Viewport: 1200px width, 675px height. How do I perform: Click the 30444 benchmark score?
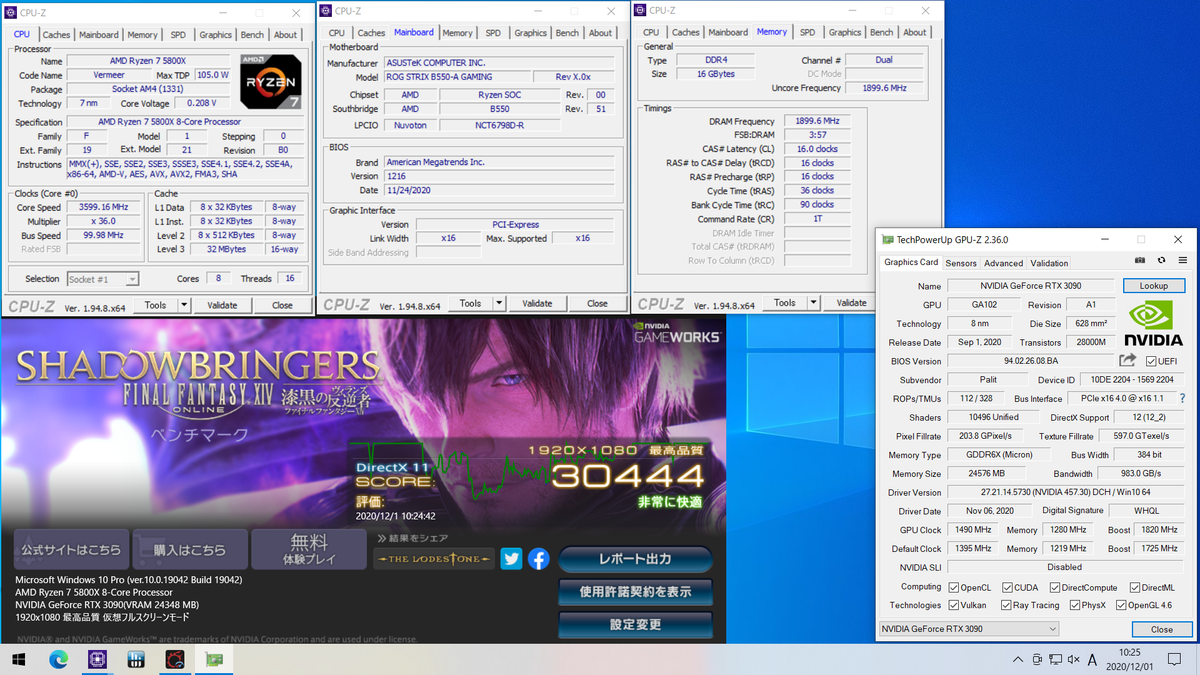[x=628, y=476]
